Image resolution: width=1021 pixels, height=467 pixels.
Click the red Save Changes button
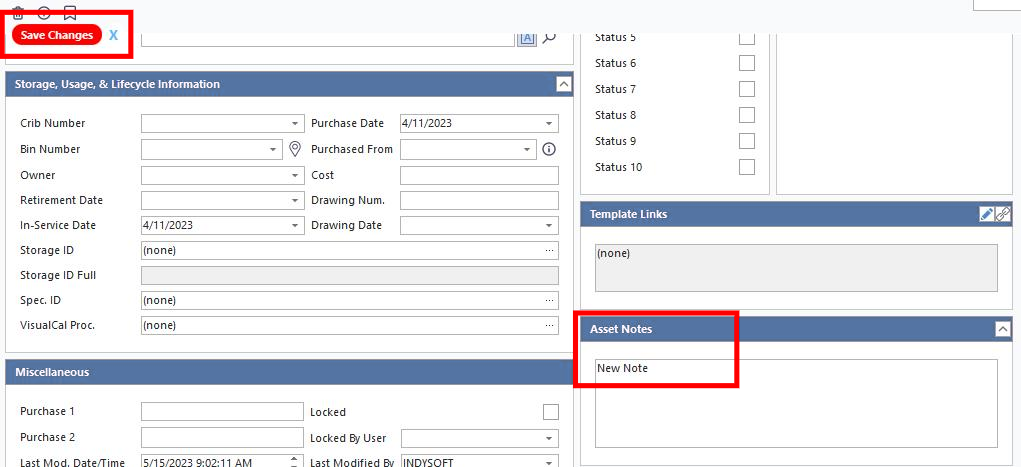[x=57, y=35]
